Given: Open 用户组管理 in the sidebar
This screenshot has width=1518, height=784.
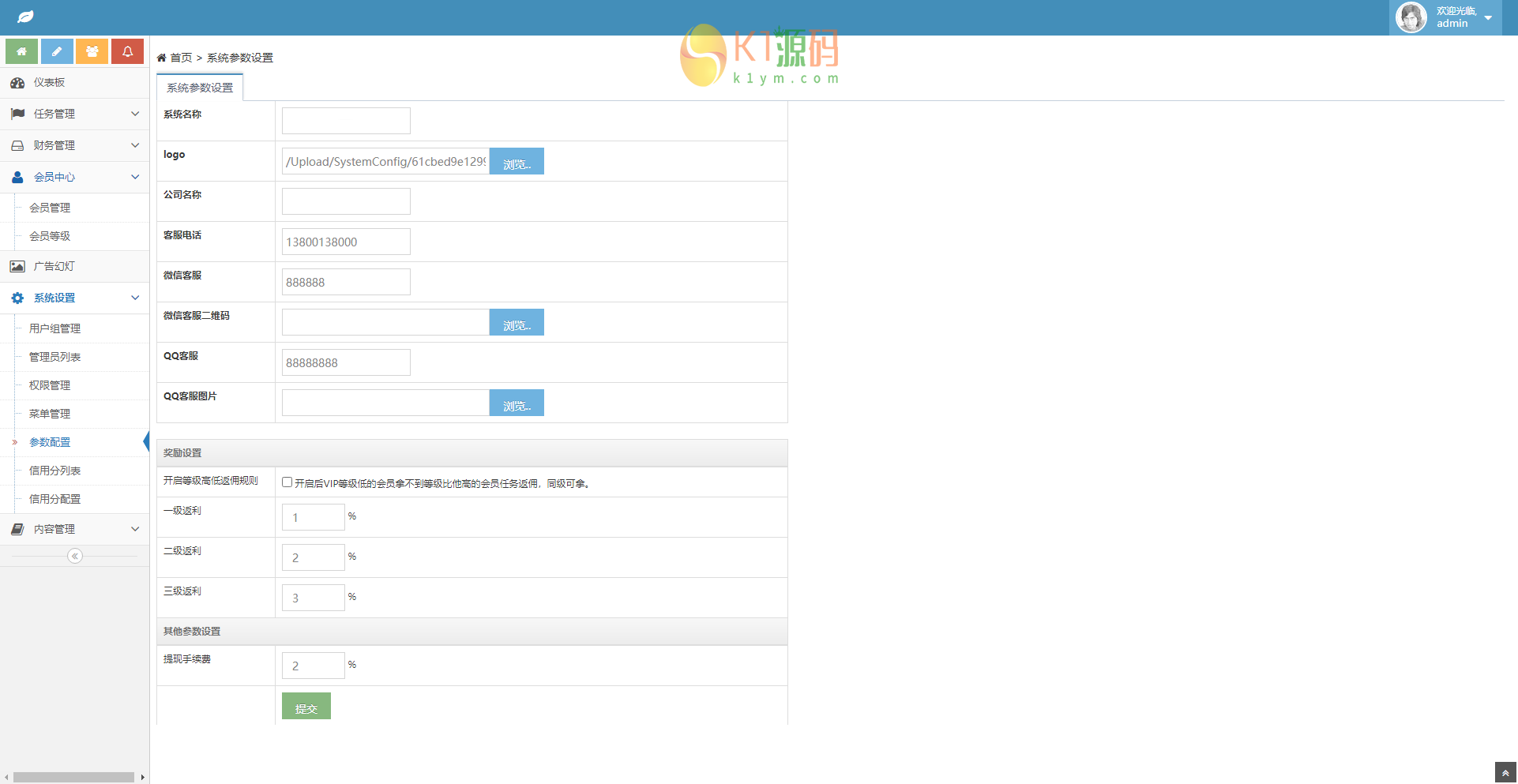Looking at the screenshot, I should coord(54,328).
